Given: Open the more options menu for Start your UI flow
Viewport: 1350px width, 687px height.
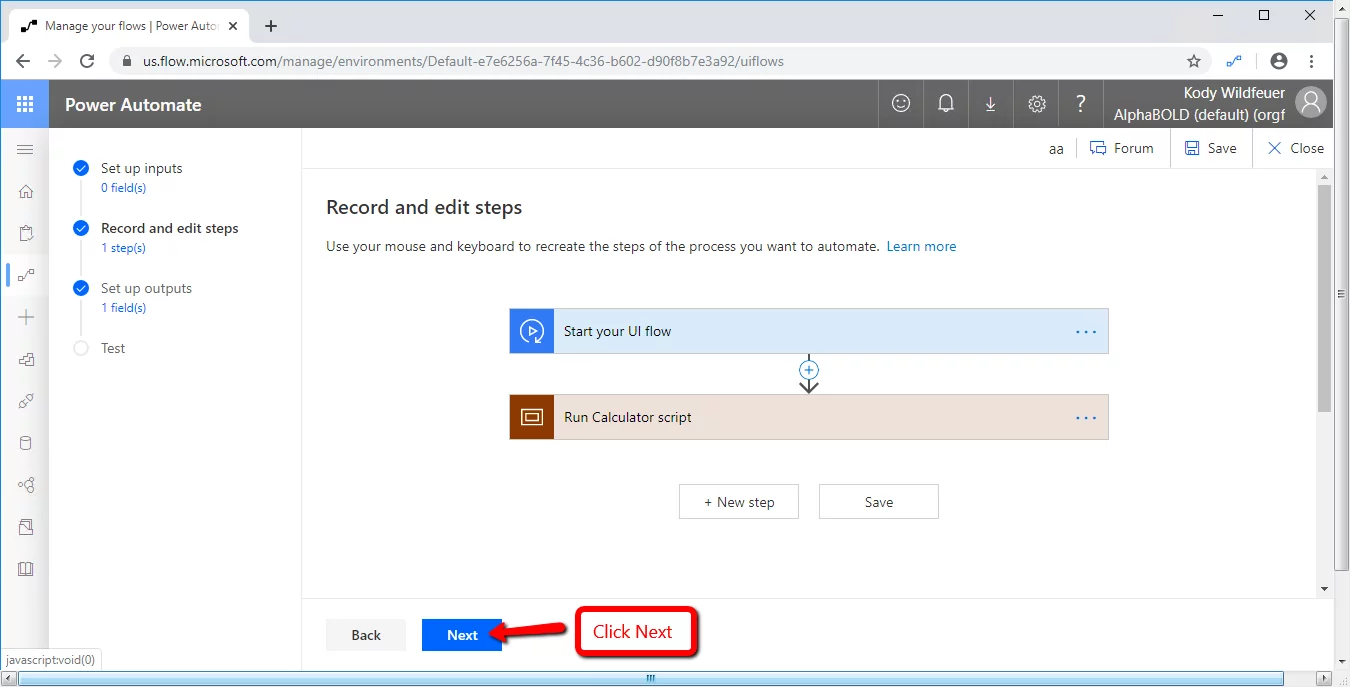Looking at the screenshot, I should point(1086,332).
